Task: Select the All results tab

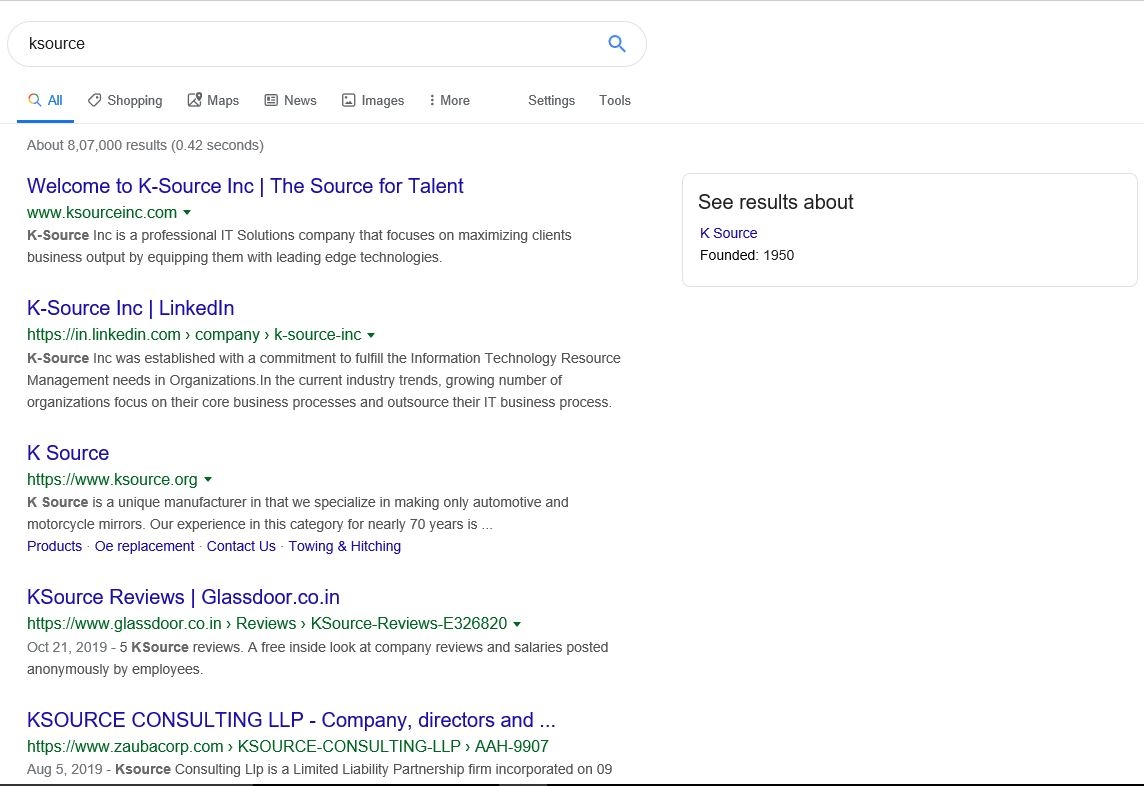Action: (45, 101)
